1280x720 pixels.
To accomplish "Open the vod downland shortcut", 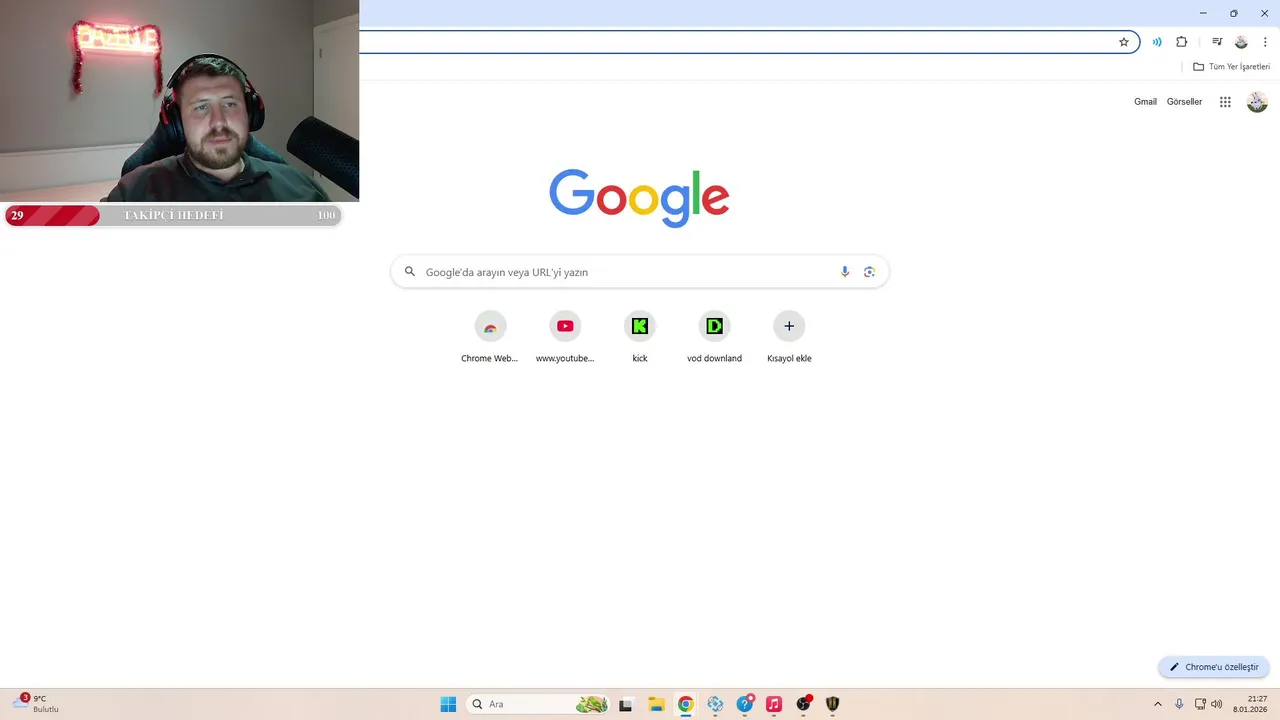I will click(x=714, y=337).
